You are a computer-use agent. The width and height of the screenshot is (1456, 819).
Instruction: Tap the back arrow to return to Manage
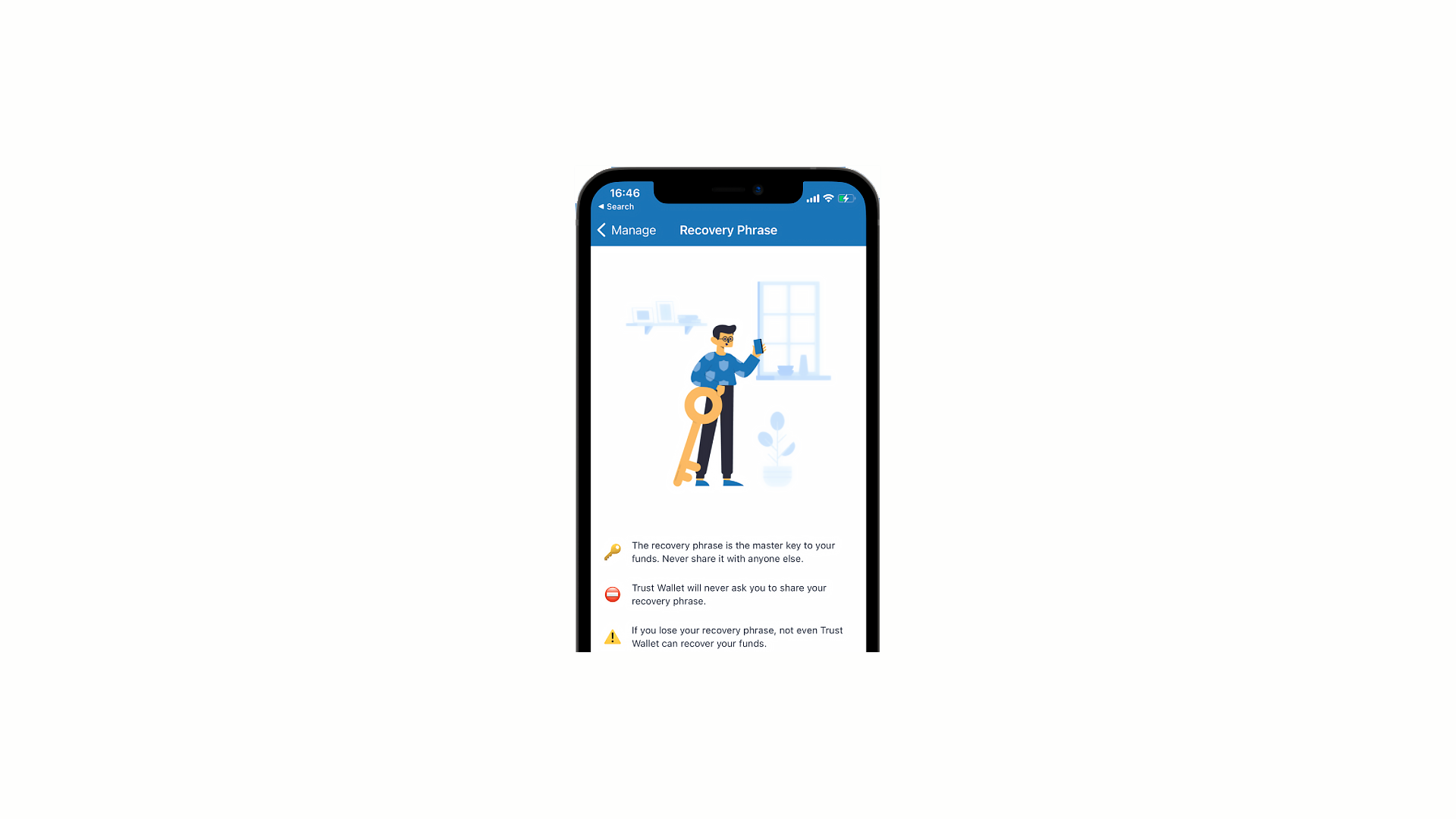point(601,230)
